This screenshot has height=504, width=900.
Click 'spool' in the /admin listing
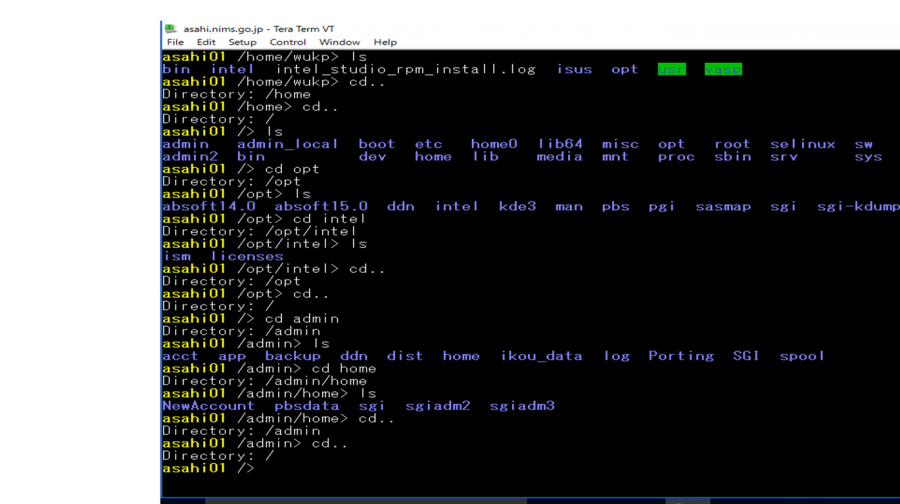[802, 356]
